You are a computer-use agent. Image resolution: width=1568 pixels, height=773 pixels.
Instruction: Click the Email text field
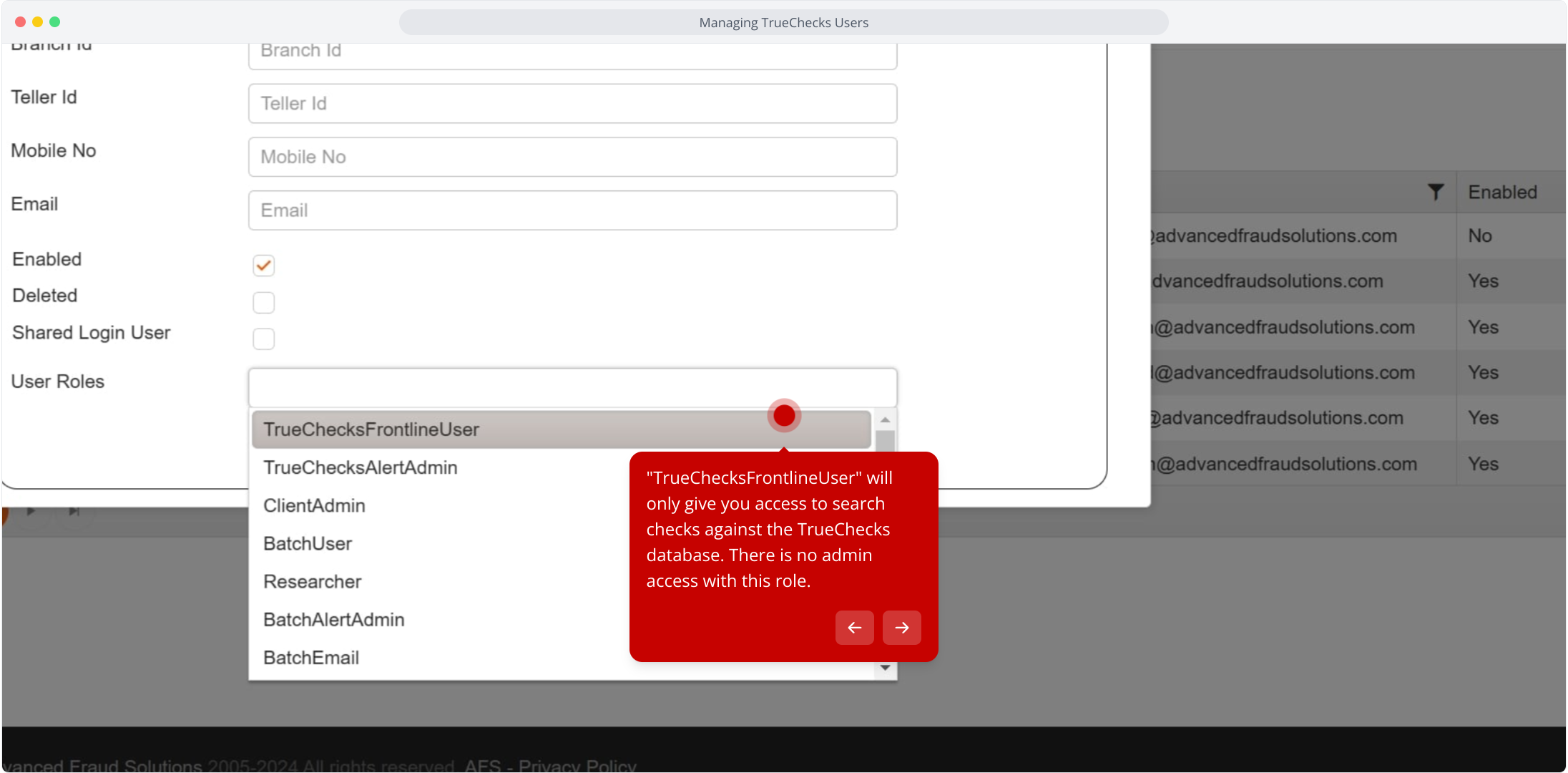[x=572, y=210]
